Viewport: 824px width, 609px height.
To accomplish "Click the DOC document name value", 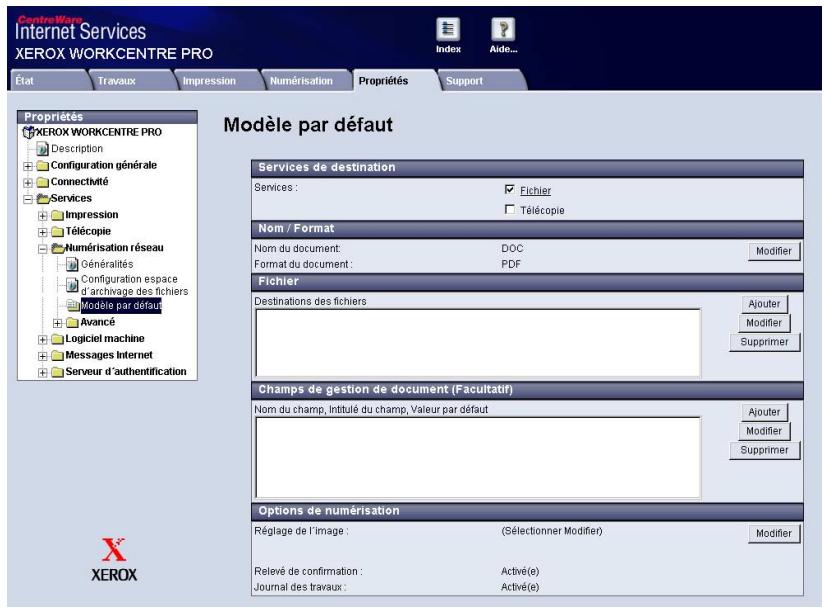I will (x=512, y=249).
